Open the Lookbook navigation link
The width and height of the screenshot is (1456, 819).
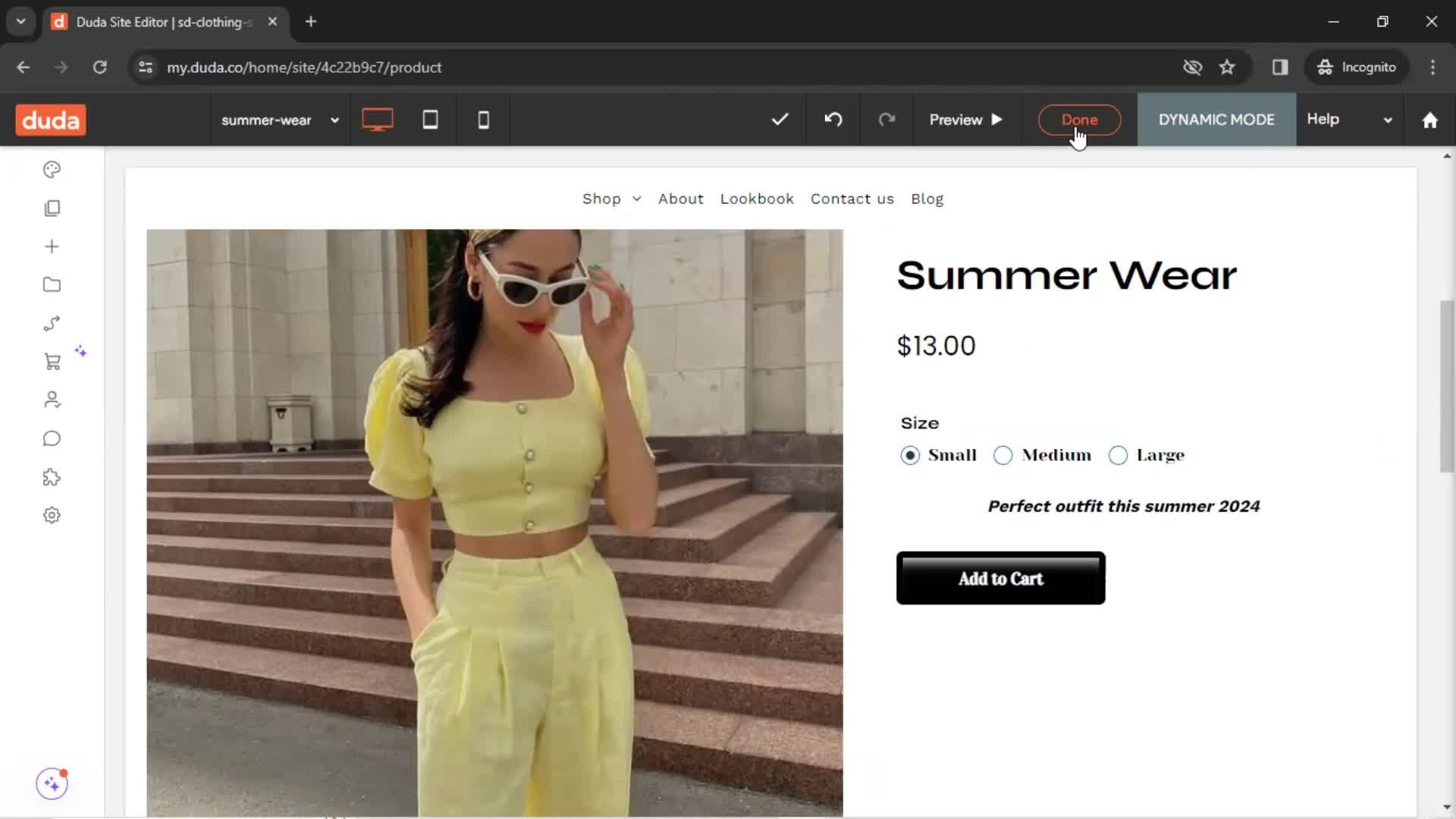pyautogui.click(x=757, y=199)
